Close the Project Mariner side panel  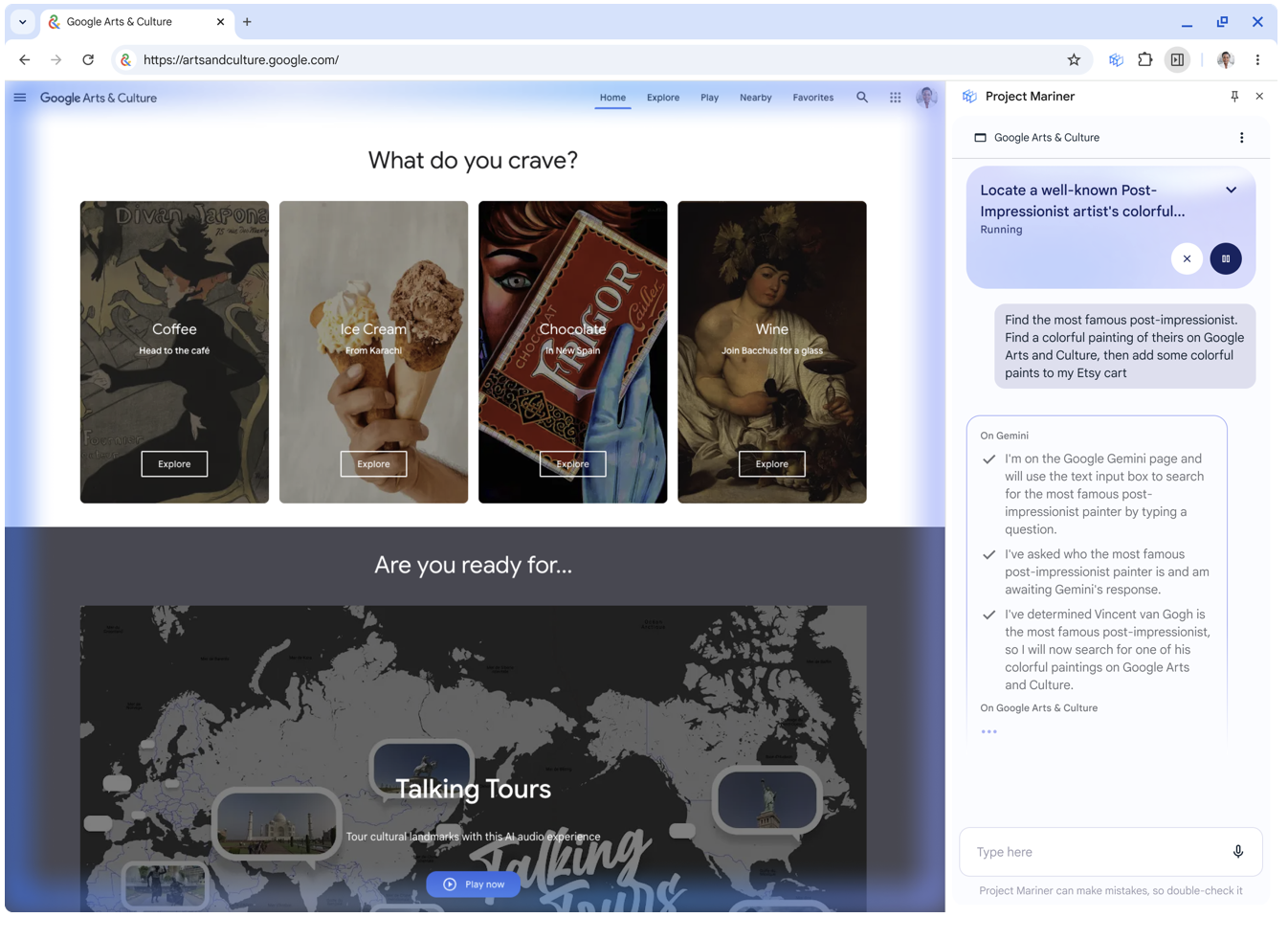point(1259,97)
